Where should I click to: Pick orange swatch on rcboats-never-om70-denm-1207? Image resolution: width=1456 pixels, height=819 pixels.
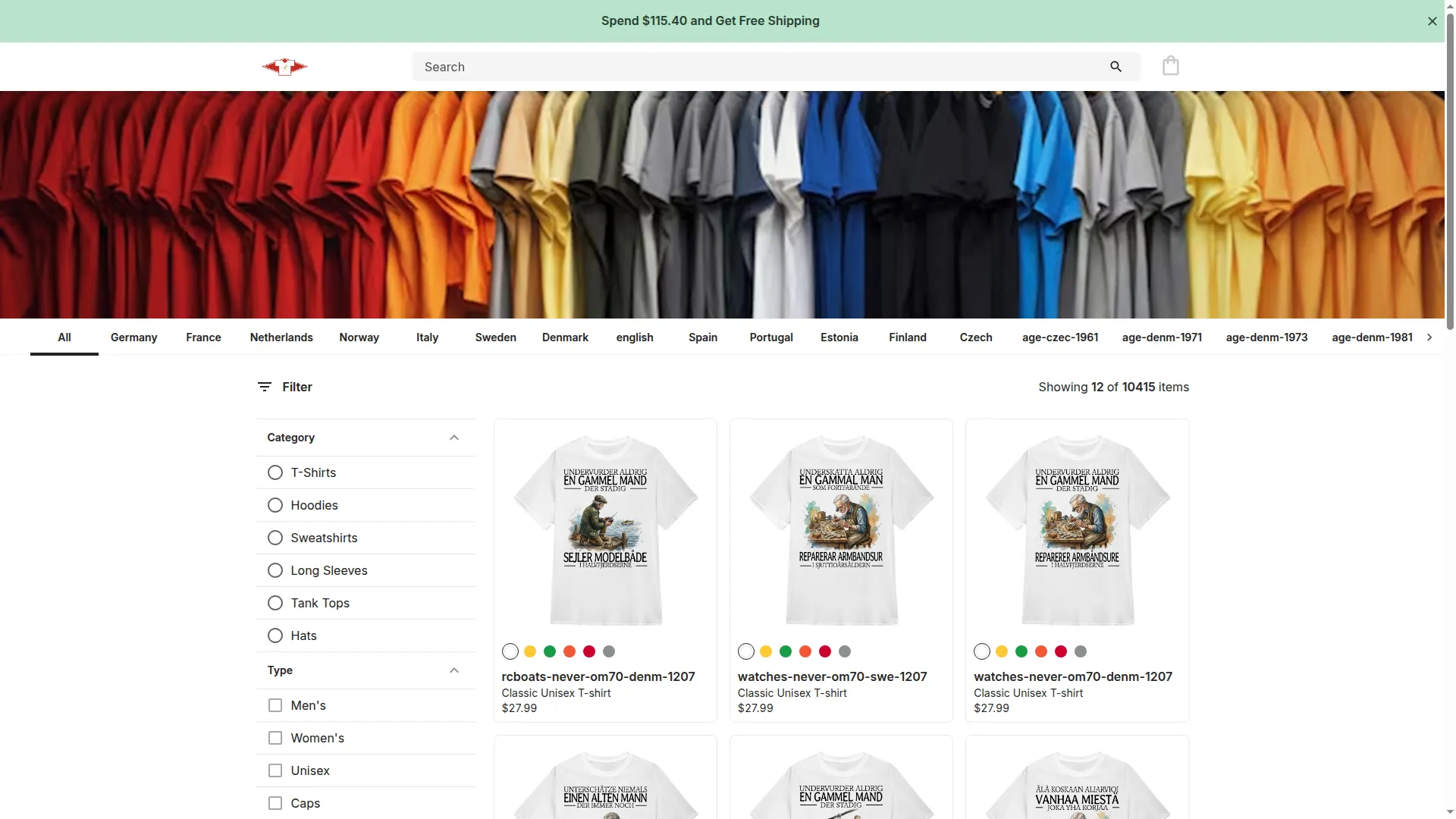[x=570, y=651]
